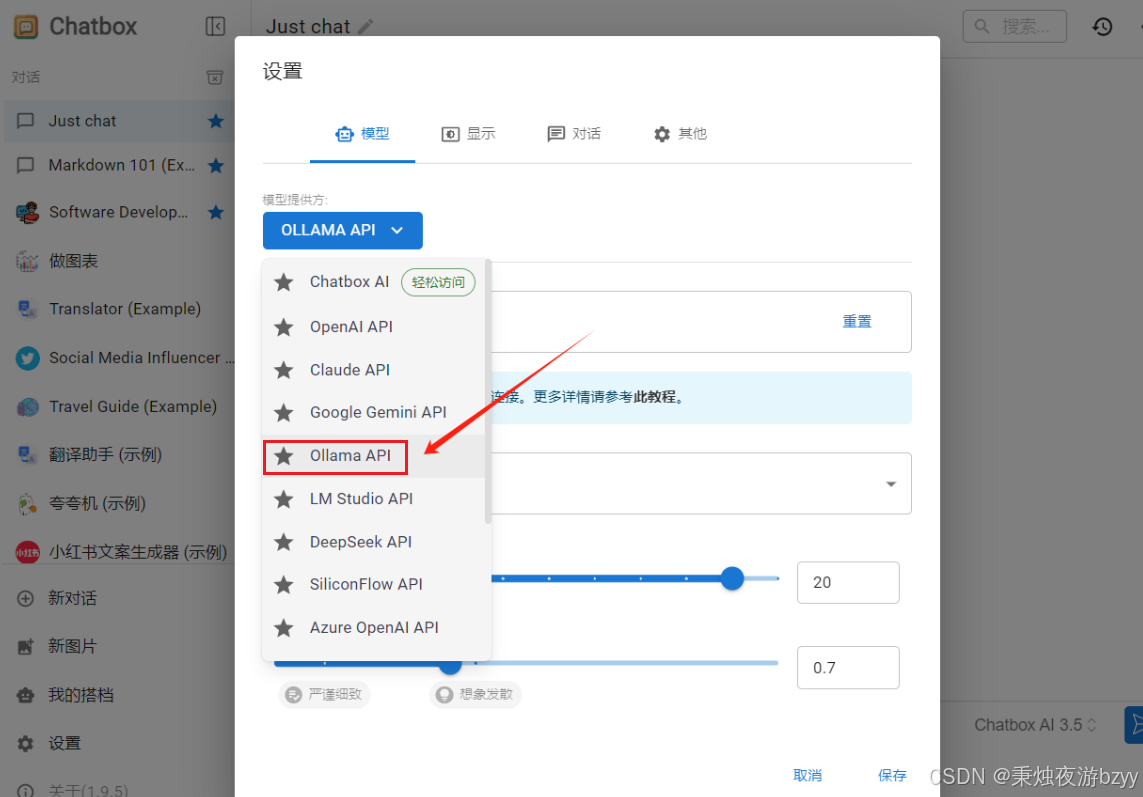Screen dimensions: 1143x797
Task: Click the 轻松访问 badge on Chatbox AI
Action: 438,282
